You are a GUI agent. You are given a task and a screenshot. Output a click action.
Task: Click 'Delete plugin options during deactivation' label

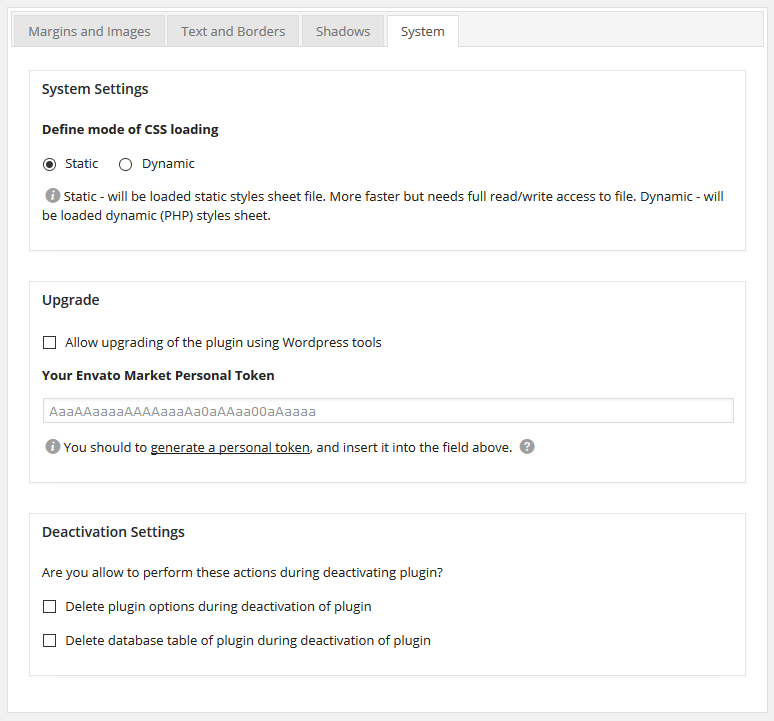point(218,607)
